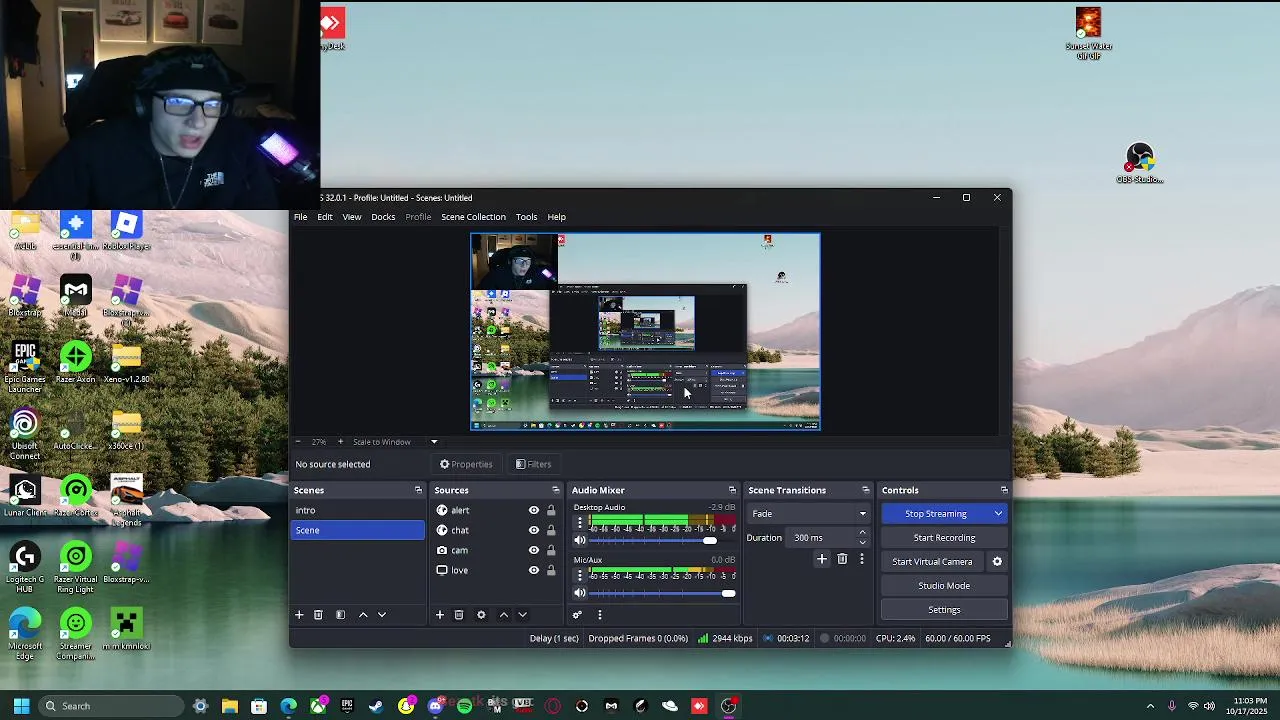Unlock the alert source with its lock icon
1280x720 pixels.
(551, 510)
